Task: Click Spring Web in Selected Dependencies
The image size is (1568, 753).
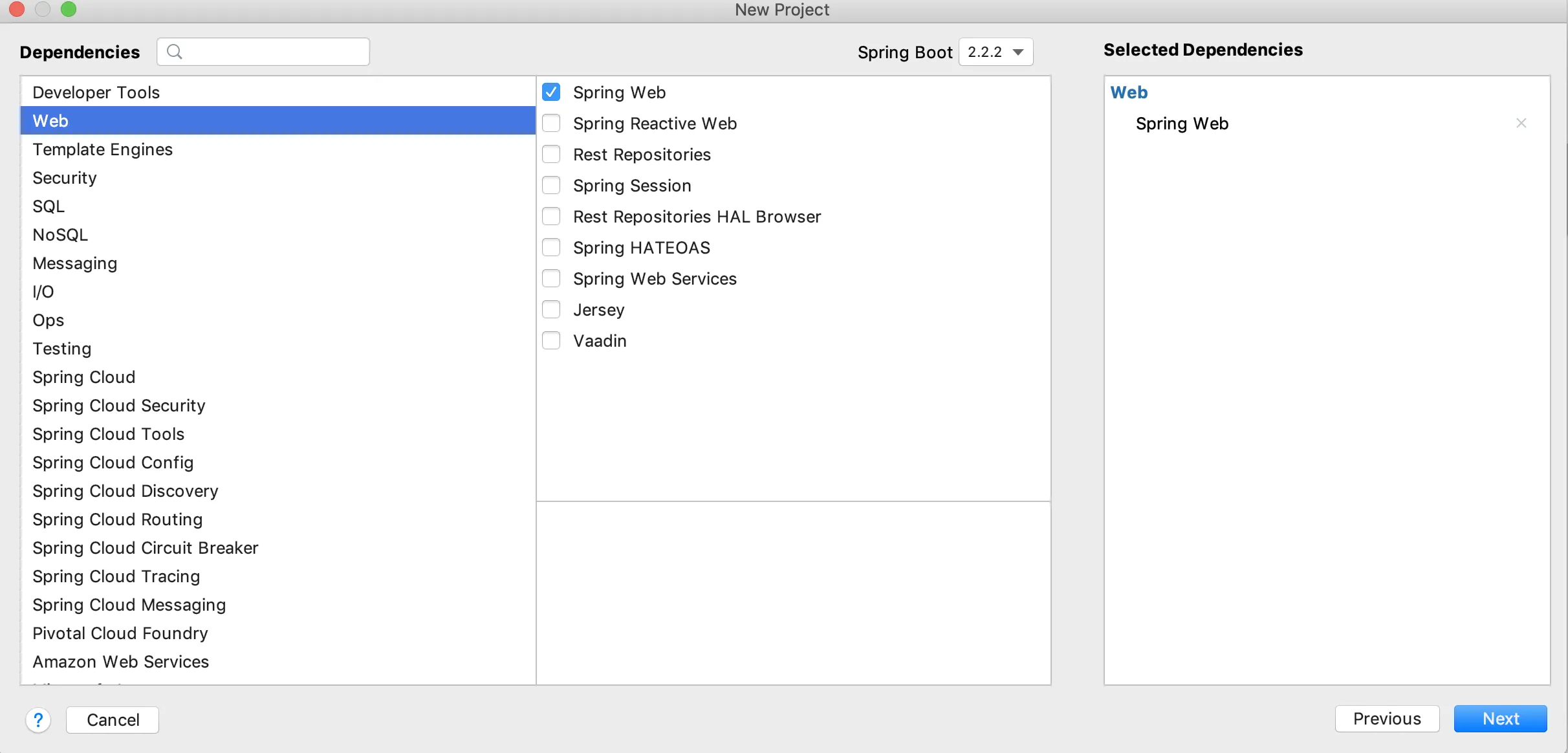Action: (1182, 124)
